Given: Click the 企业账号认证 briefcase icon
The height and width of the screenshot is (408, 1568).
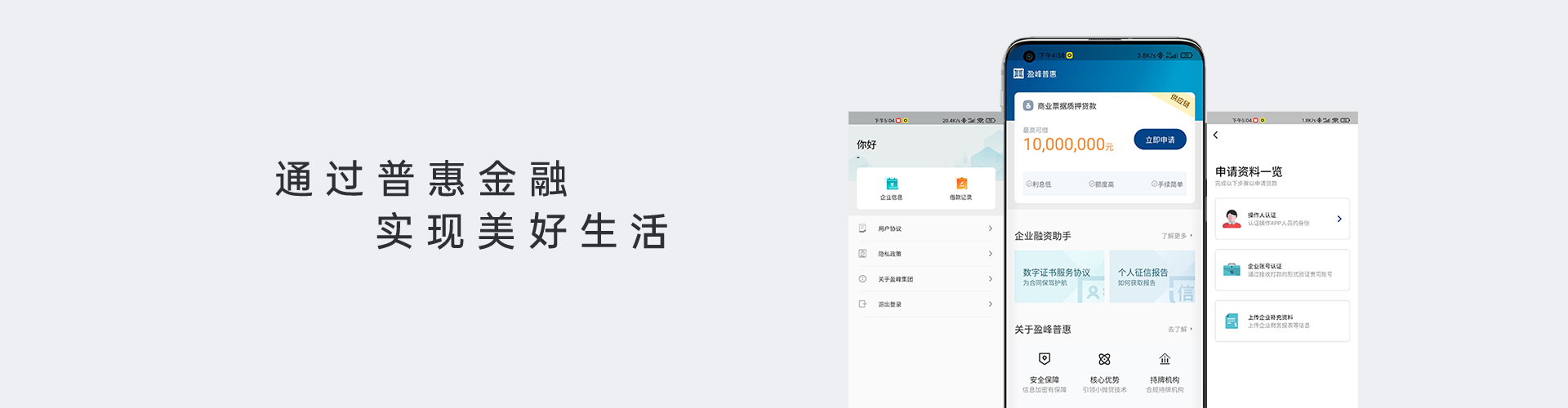Looking at the screenshot, I should (x=1232, y=270).
